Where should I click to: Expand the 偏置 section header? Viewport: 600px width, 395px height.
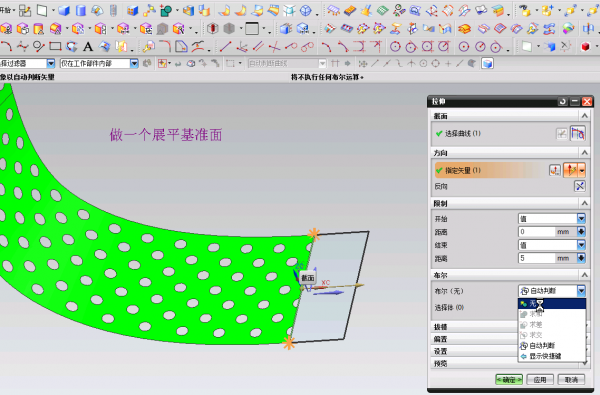474,339
